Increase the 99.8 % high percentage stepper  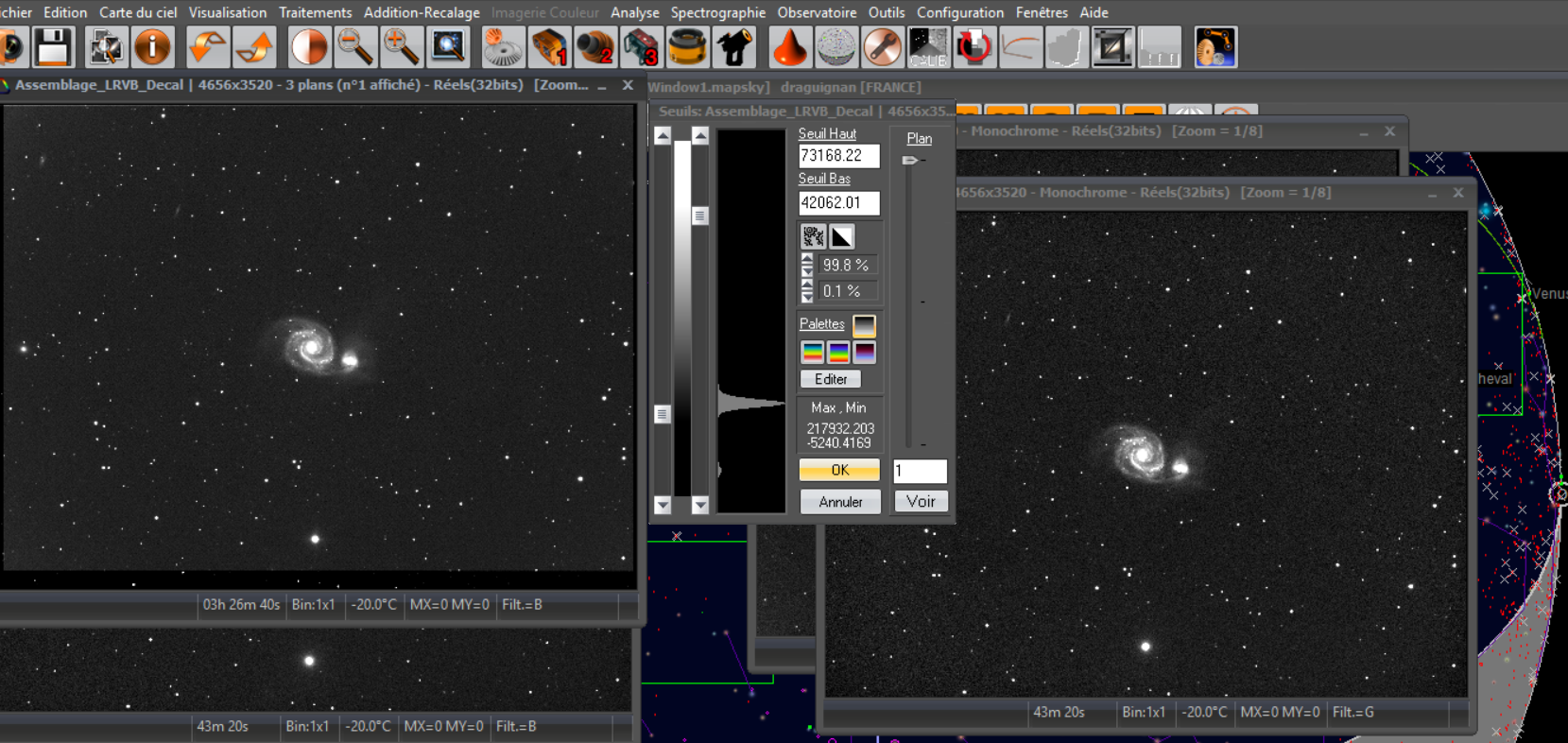coord(807,259)
